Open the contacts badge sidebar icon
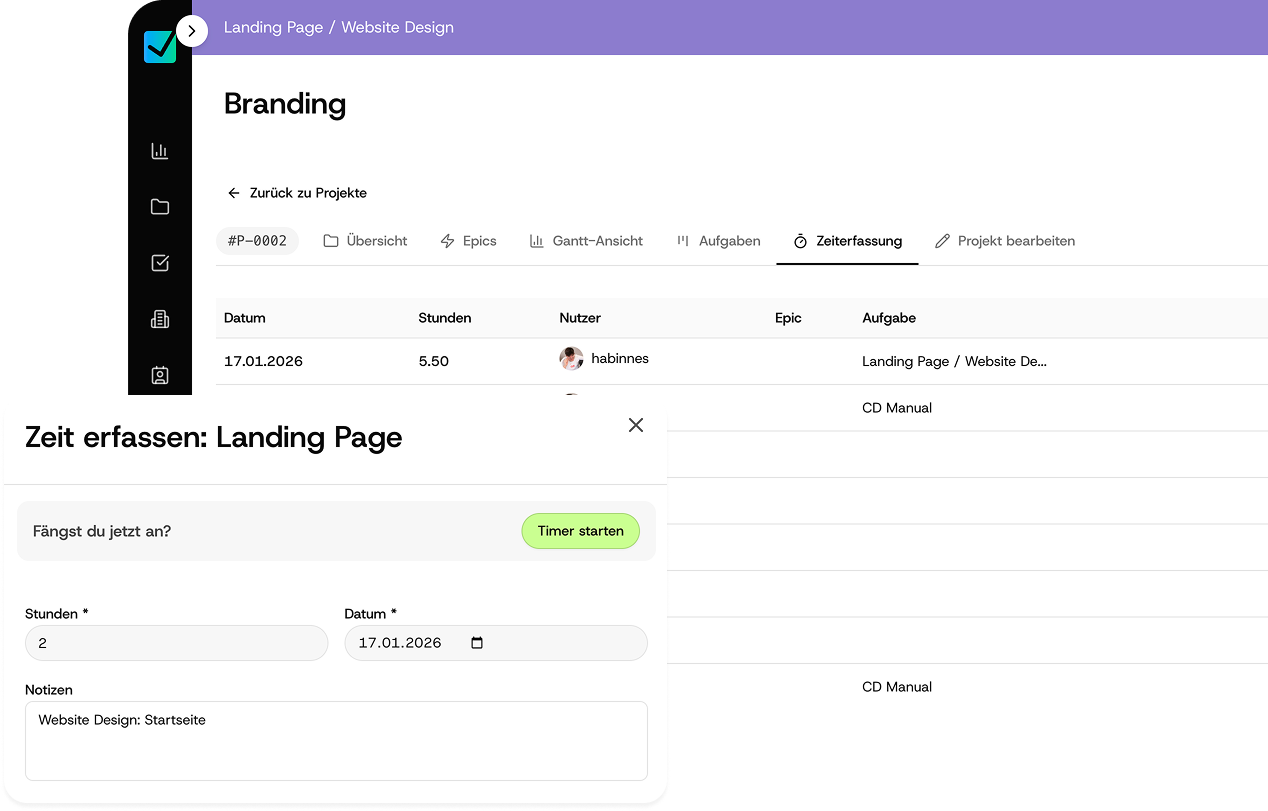The image size is (1268, 811). (x=160, y=375)
